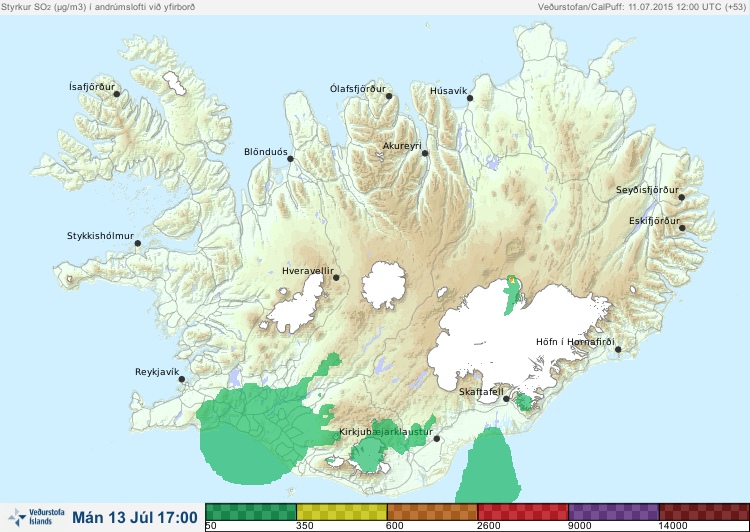
Task: Click the Blönduós station dot
Action: coord(290,158)
